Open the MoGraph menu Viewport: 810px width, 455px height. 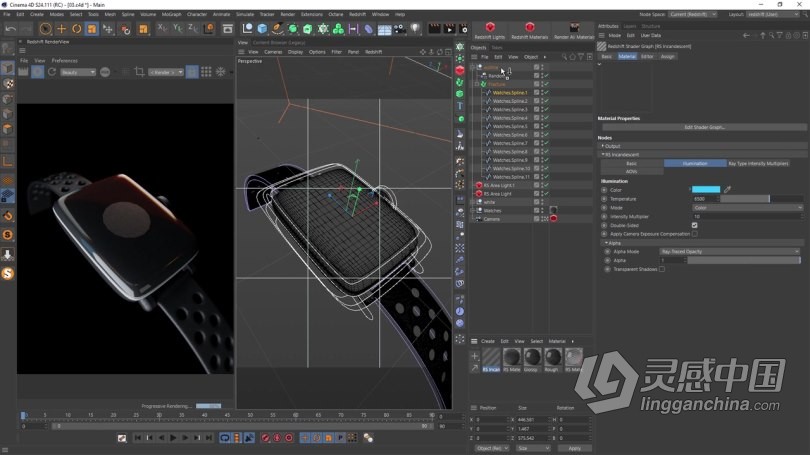point(172,14)
